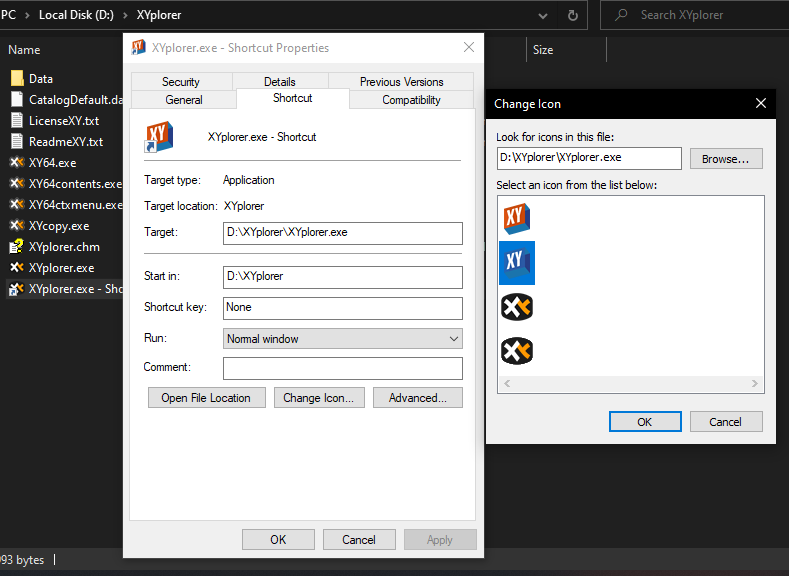This screenshot has height=576, width=789.
Task: Switch to the Details tab
Action: [x=280, y=82]
